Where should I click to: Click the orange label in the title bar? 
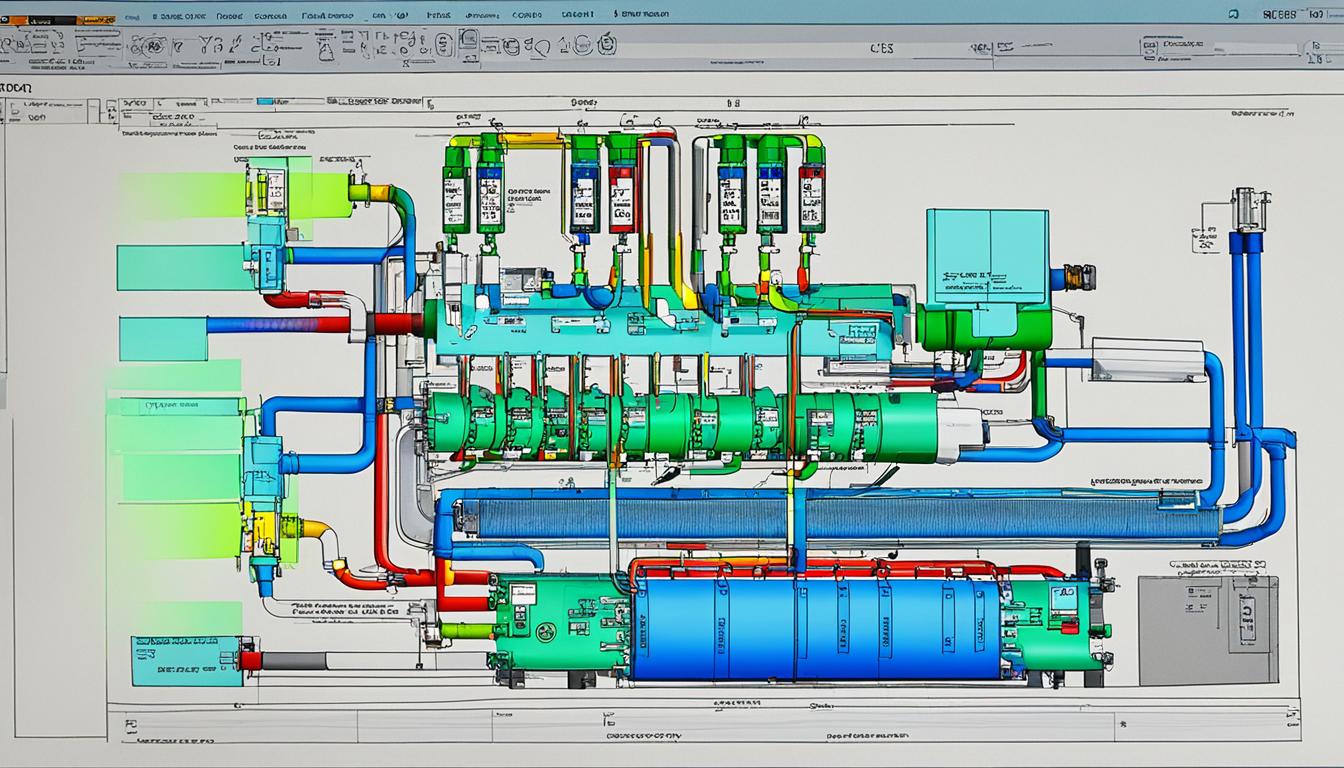click(x=97, y=20)
